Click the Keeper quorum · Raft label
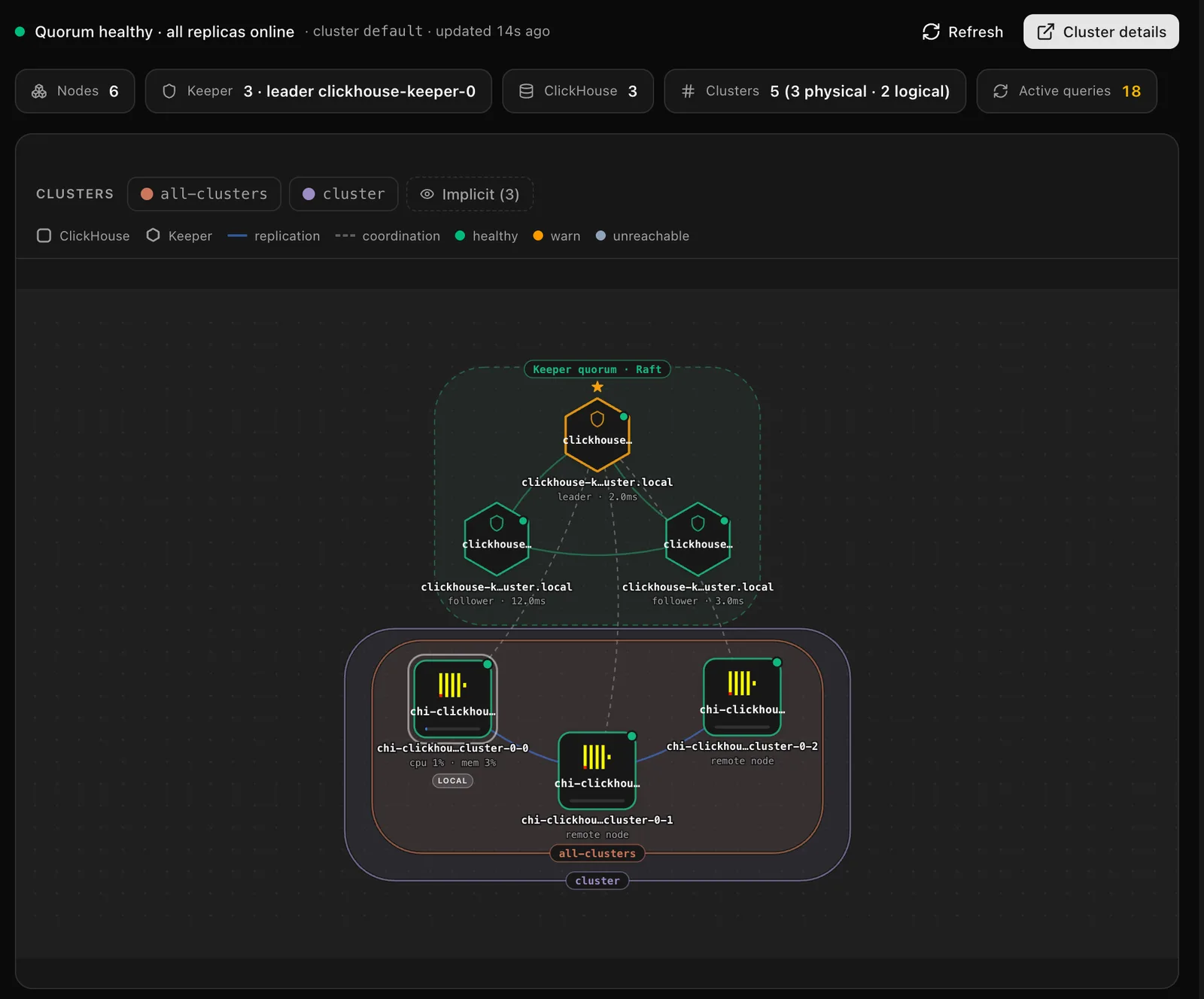Image resolution: width=1204 pixels, height=999 pixels. coord(597,369)
